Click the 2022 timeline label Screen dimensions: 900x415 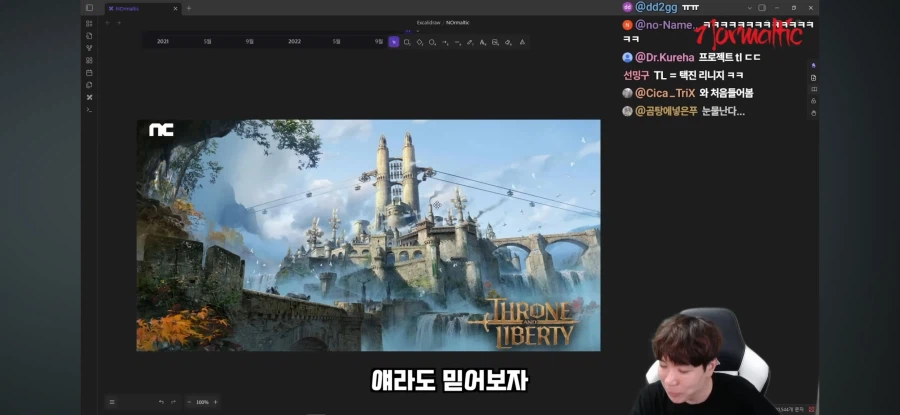click(294, 42)
